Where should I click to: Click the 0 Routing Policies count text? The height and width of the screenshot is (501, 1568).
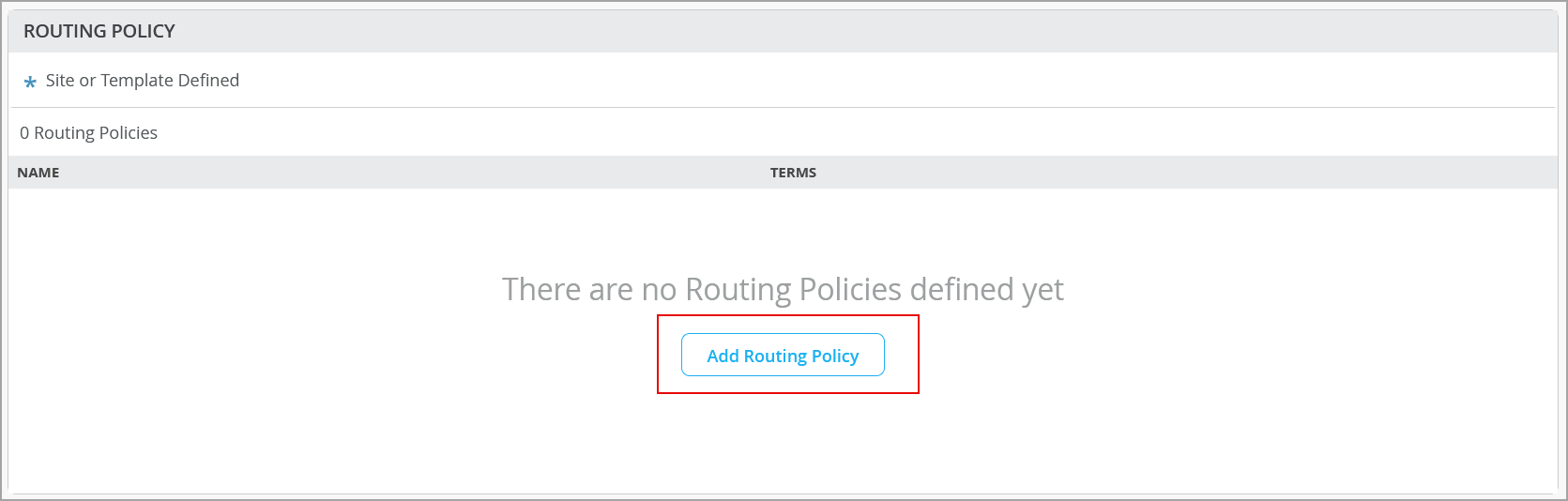pos(88,133)
